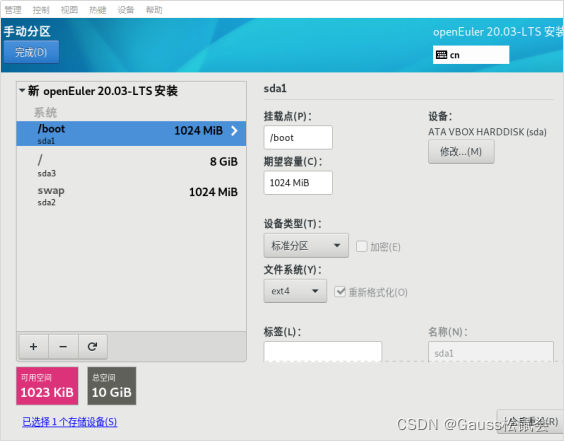The image size is (565, 442).
Task: Click the 系统 group heading
Action: click(x=45, y=112)
